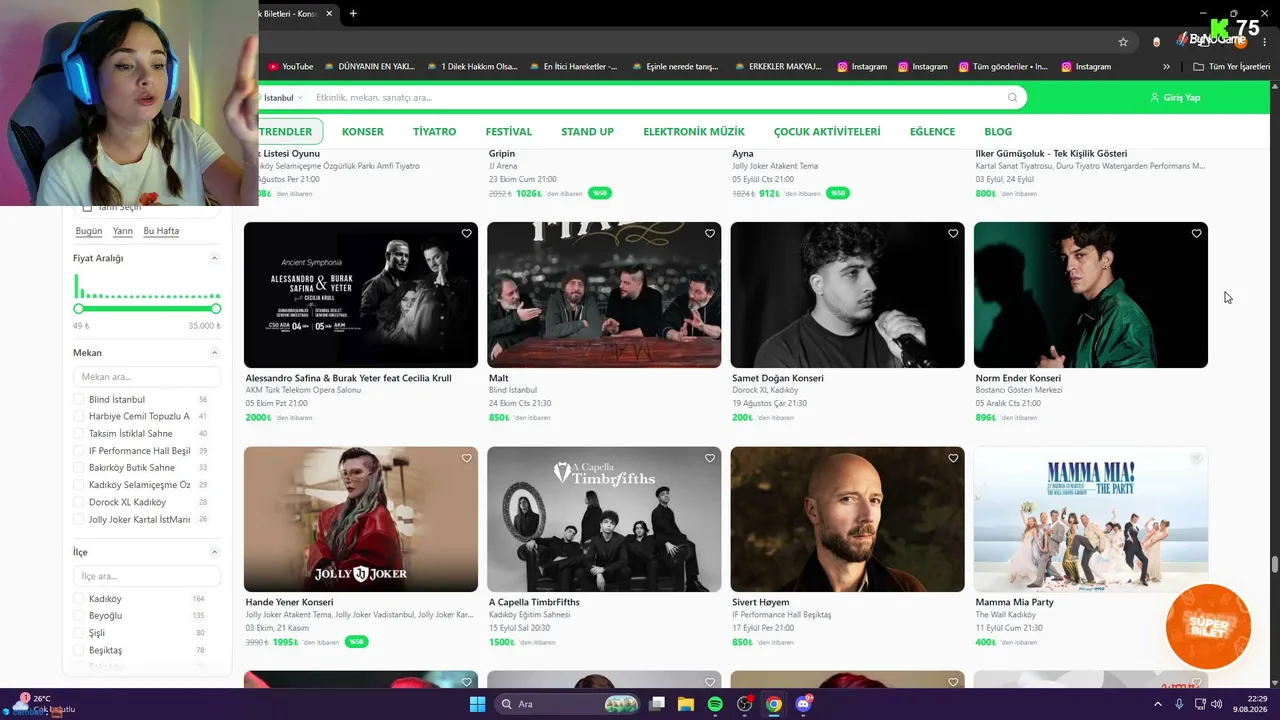Check the Şişli district filter

[79, 633]
